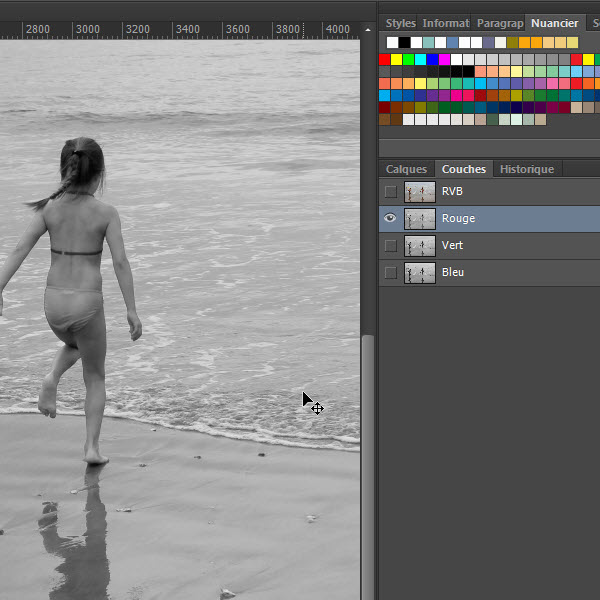Select the Bleu channel thumbnail
Viewport: 600px width, 600px height.
(x=420, y=272)
